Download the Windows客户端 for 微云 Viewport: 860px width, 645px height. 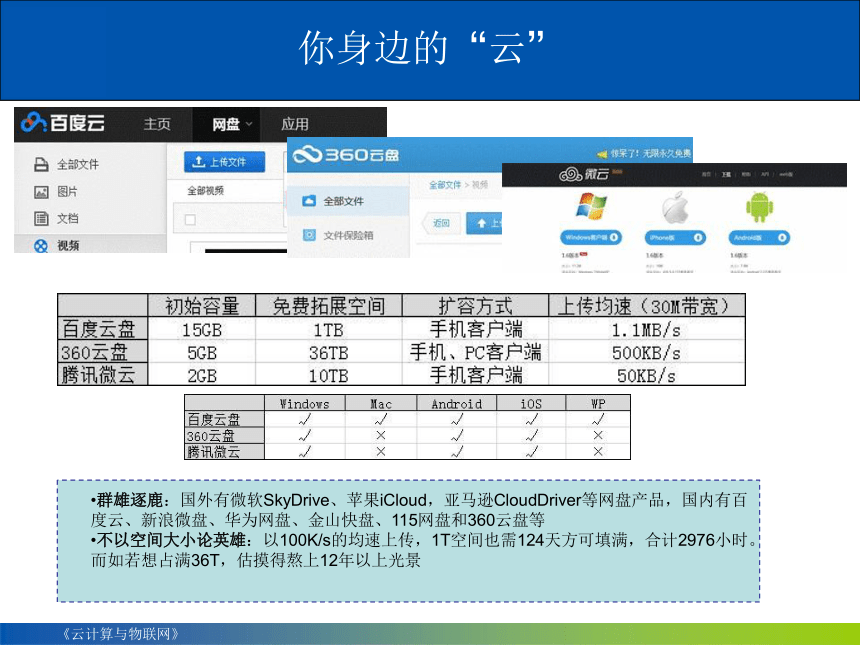(x=591, y=237)
